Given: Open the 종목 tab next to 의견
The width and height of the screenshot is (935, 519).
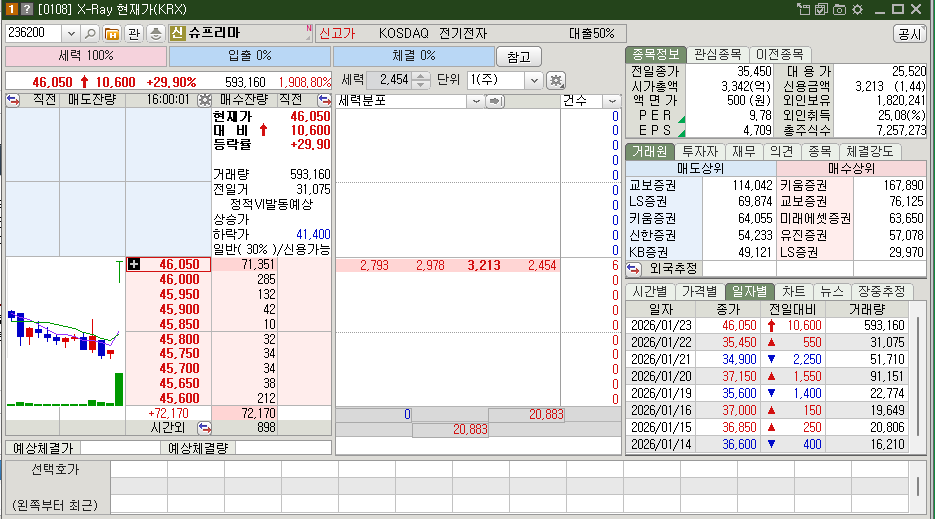Looking at the screenshot, I should click(820, 152).
